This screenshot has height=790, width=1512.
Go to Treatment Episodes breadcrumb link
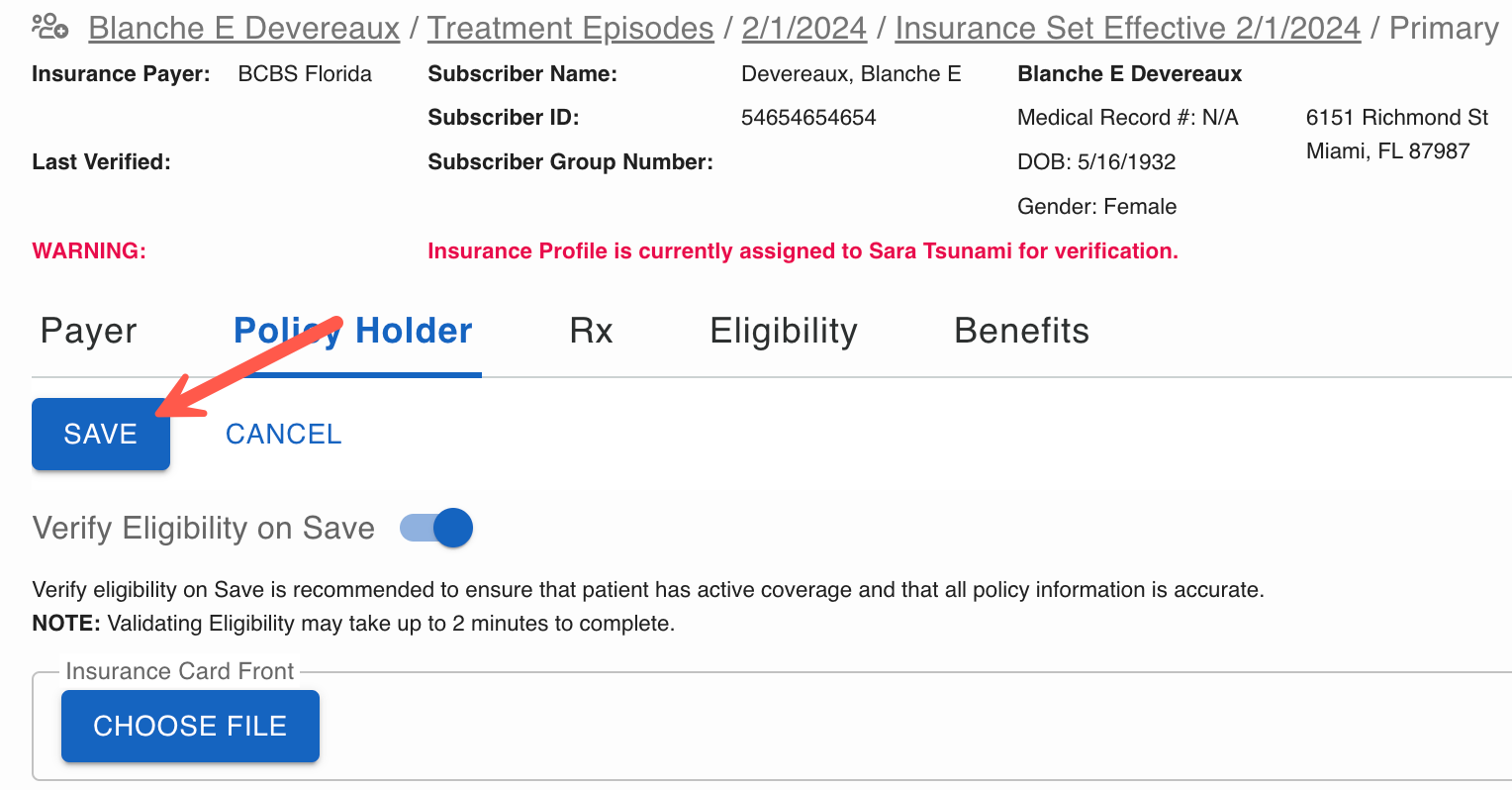coord(571,29)
